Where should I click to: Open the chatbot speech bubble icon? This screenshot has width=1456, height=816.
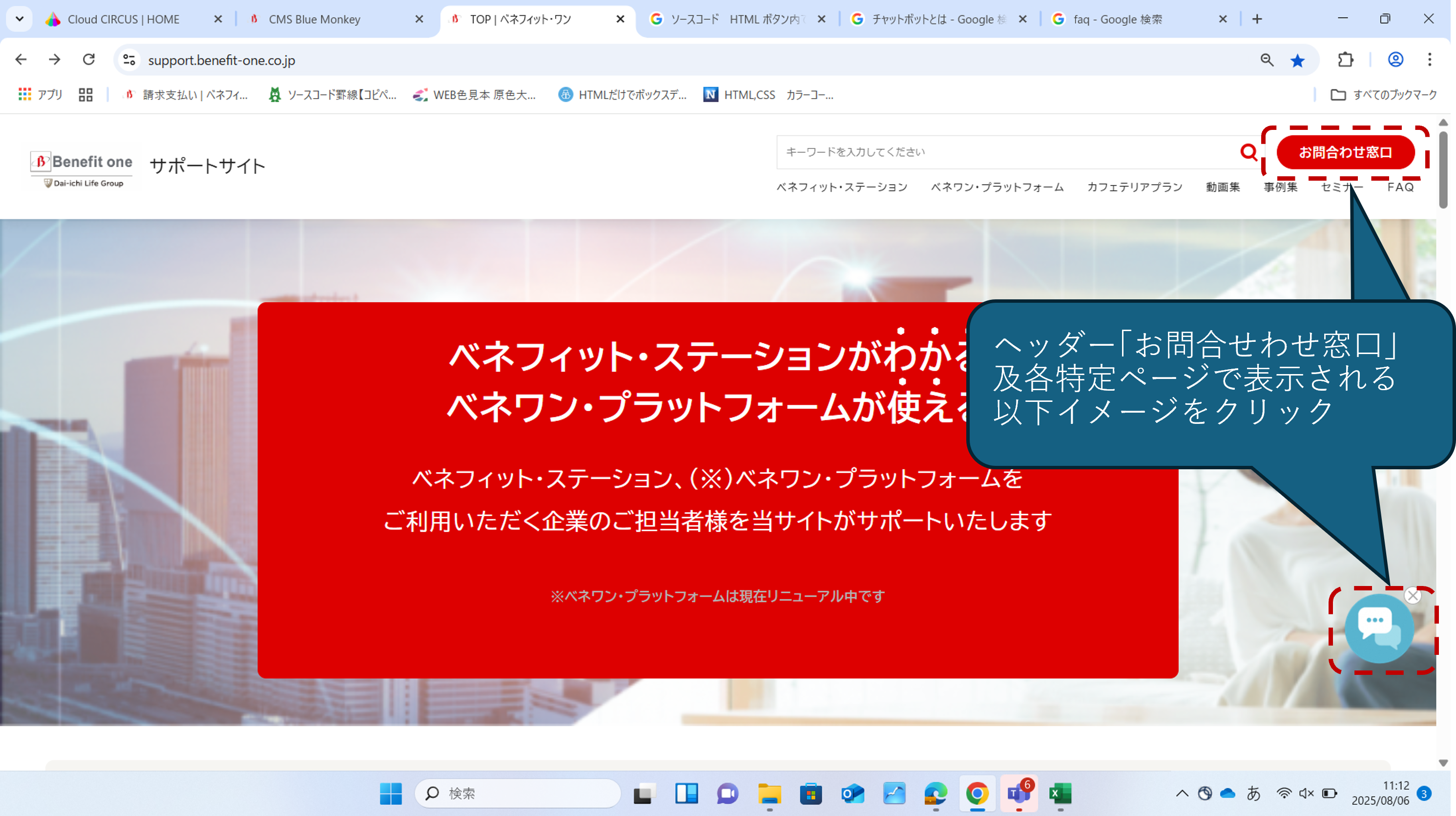point(1378,628)
